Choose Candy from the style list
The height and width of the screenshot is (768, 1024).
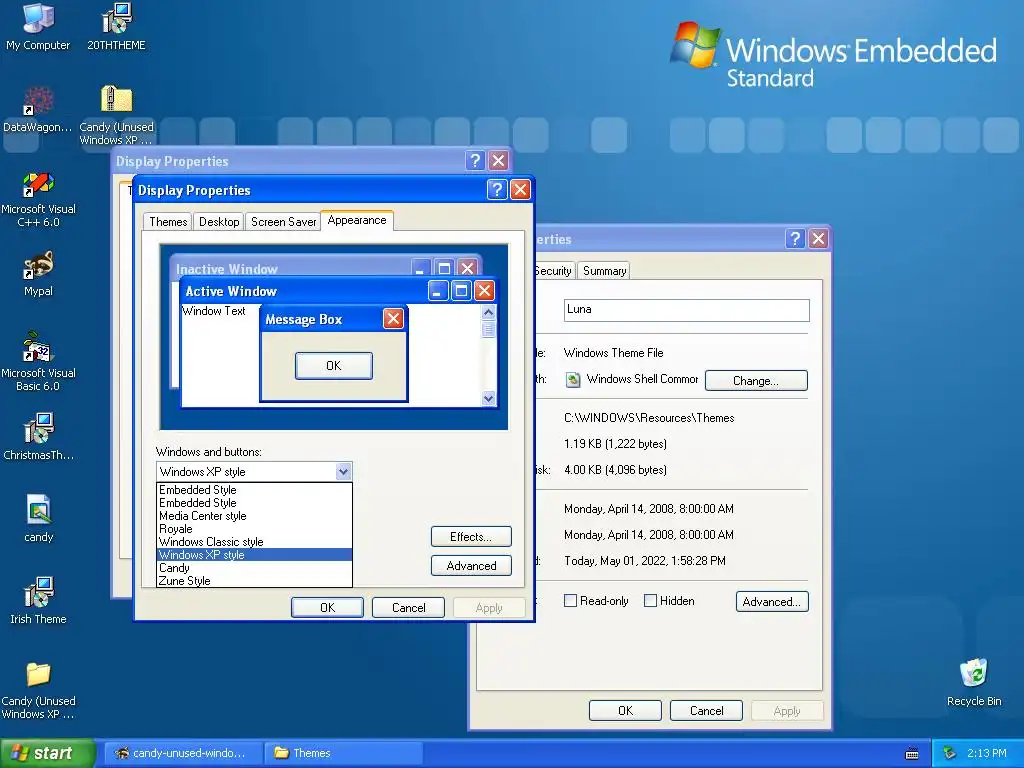click(255, 568)
